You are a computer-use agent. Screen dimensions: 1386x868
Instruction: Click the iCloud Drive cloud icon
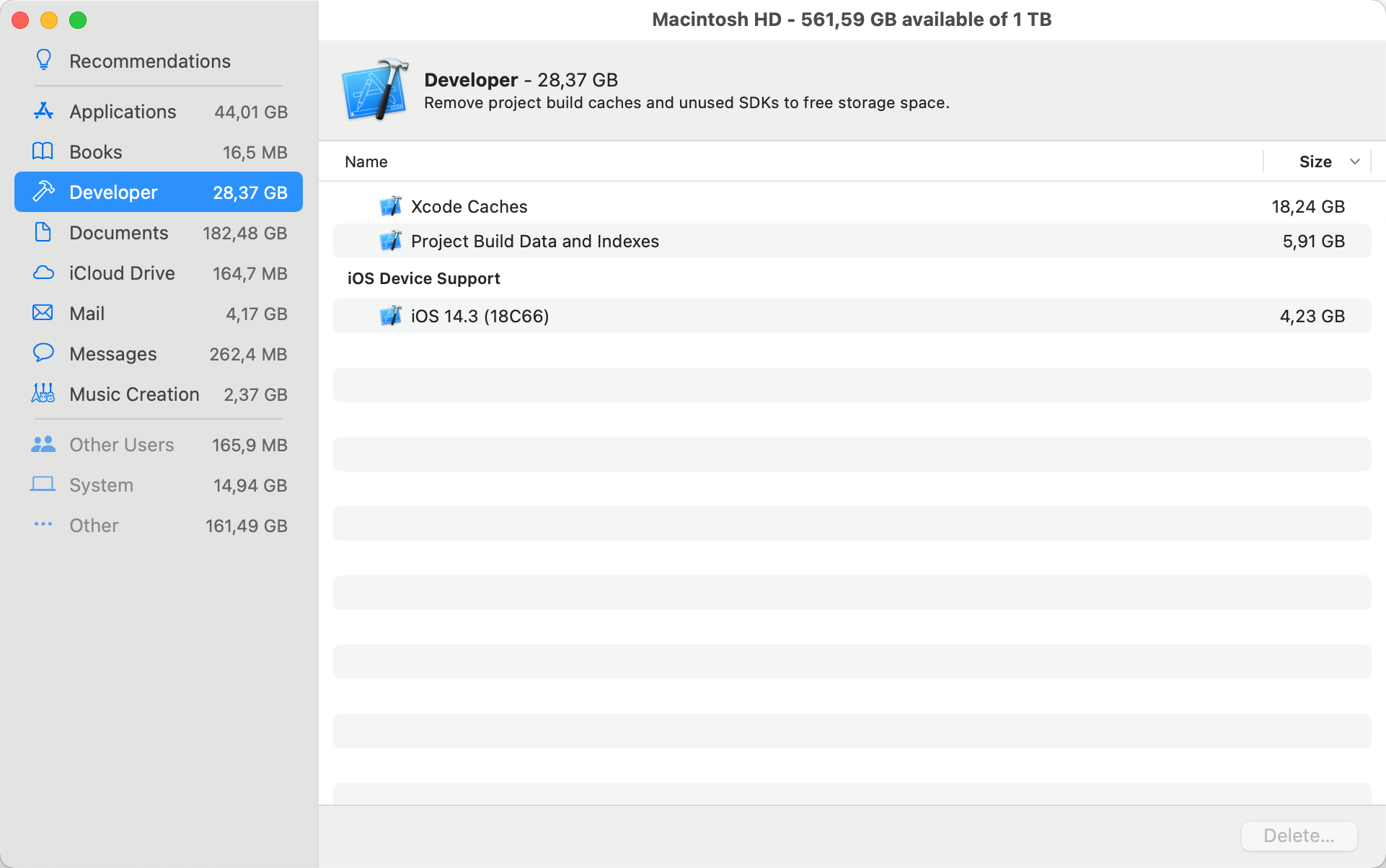click(43, 273)
